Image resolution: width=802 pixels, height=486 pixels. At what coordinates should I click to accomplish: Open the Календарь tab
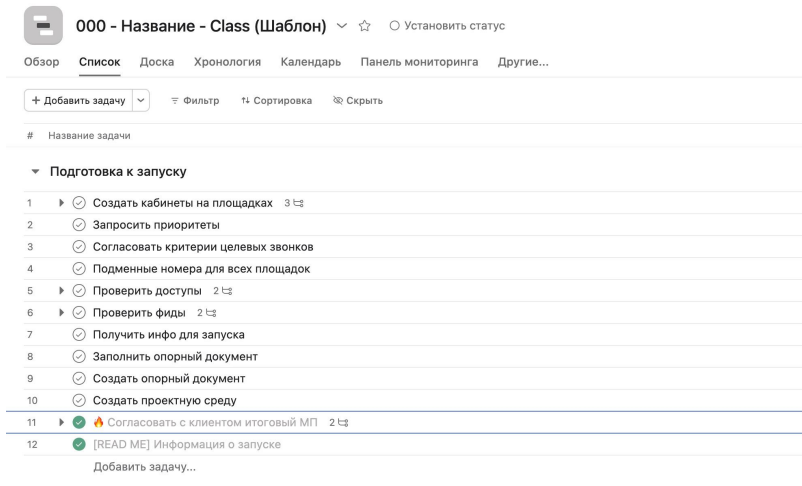(x=310, y=62)
